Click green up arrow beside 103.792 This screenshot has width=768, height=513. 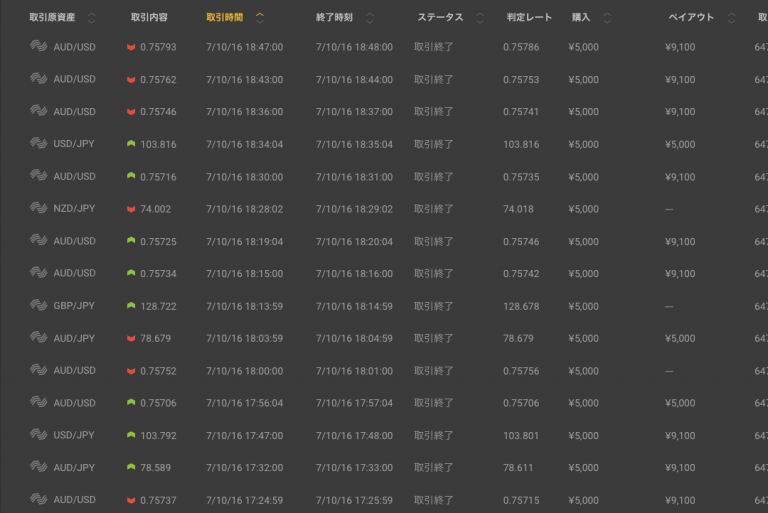(x=131, y=435)
